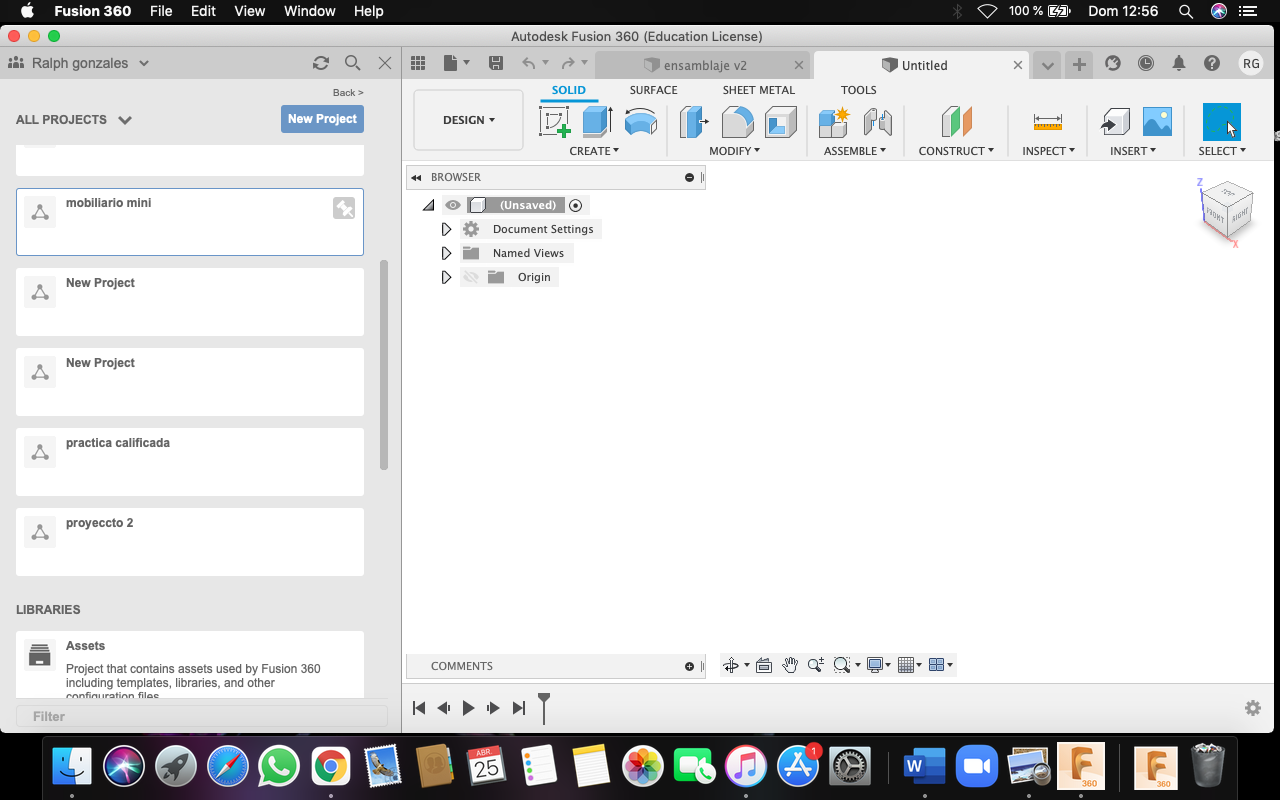Play the timeline
1280x800 pixels.
click(x=468, y=708)
